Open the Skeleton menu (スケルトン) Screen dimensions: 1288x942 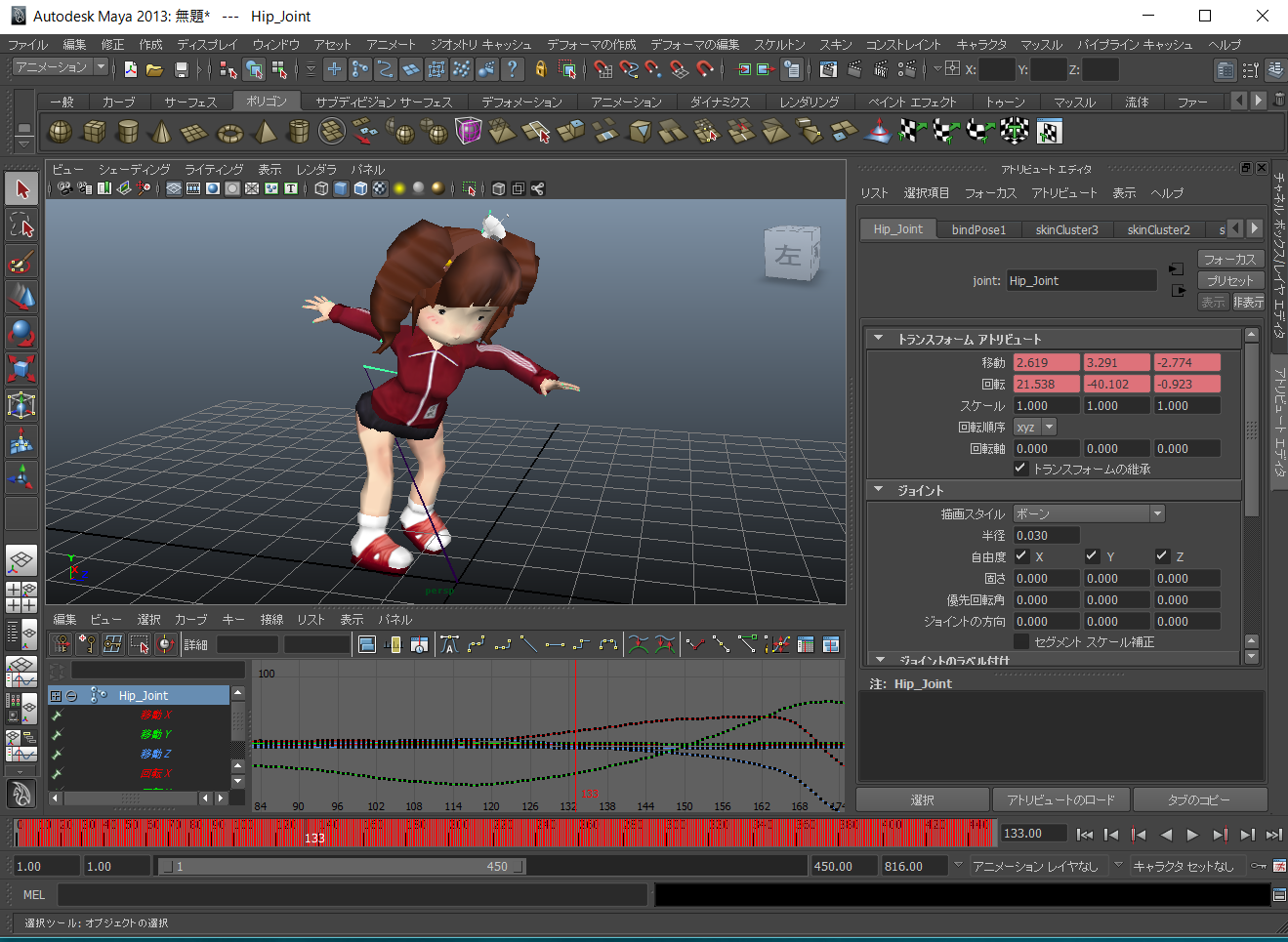click(778, 45)
